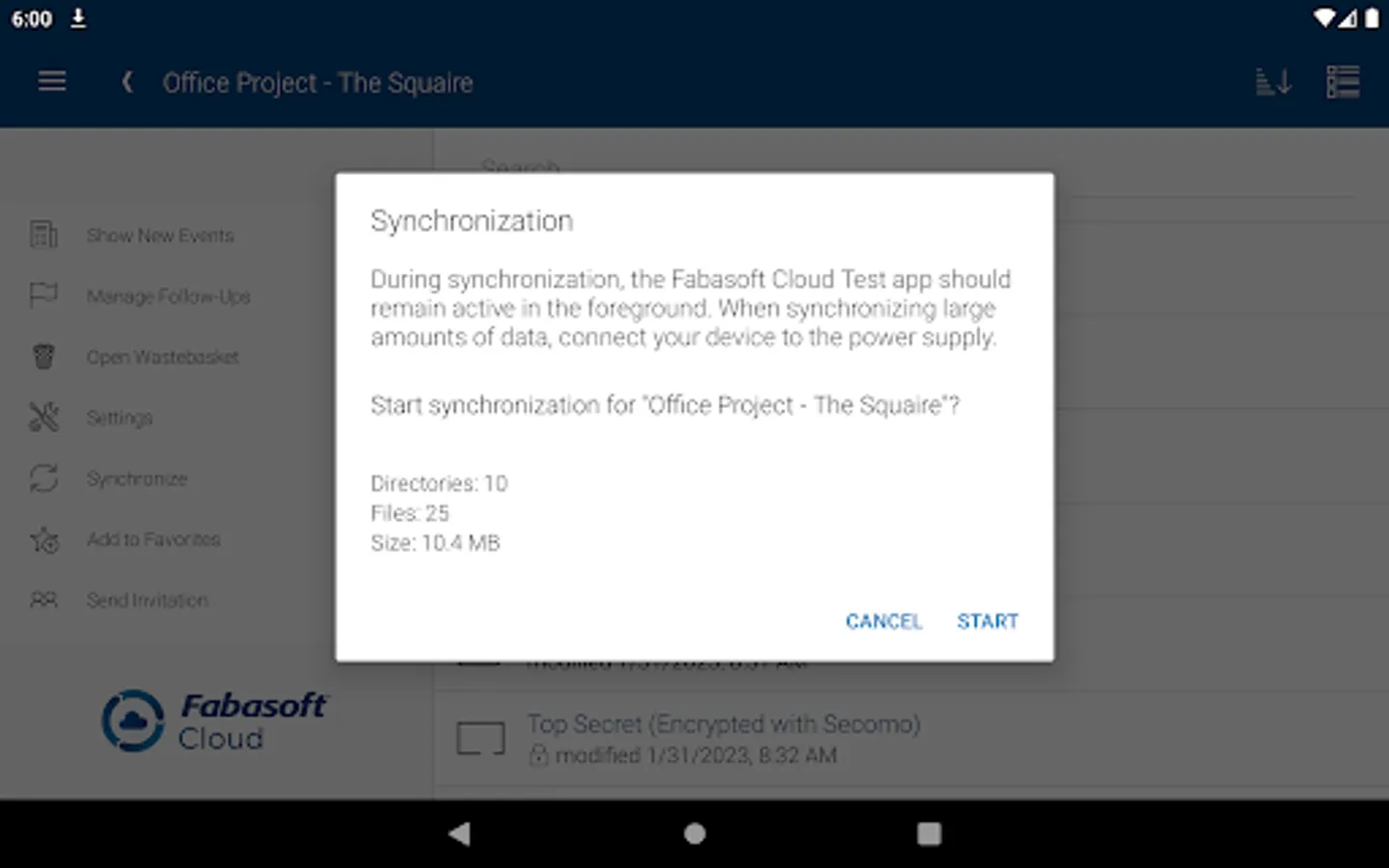Click the Send Invitation people icon

[43, 600]
